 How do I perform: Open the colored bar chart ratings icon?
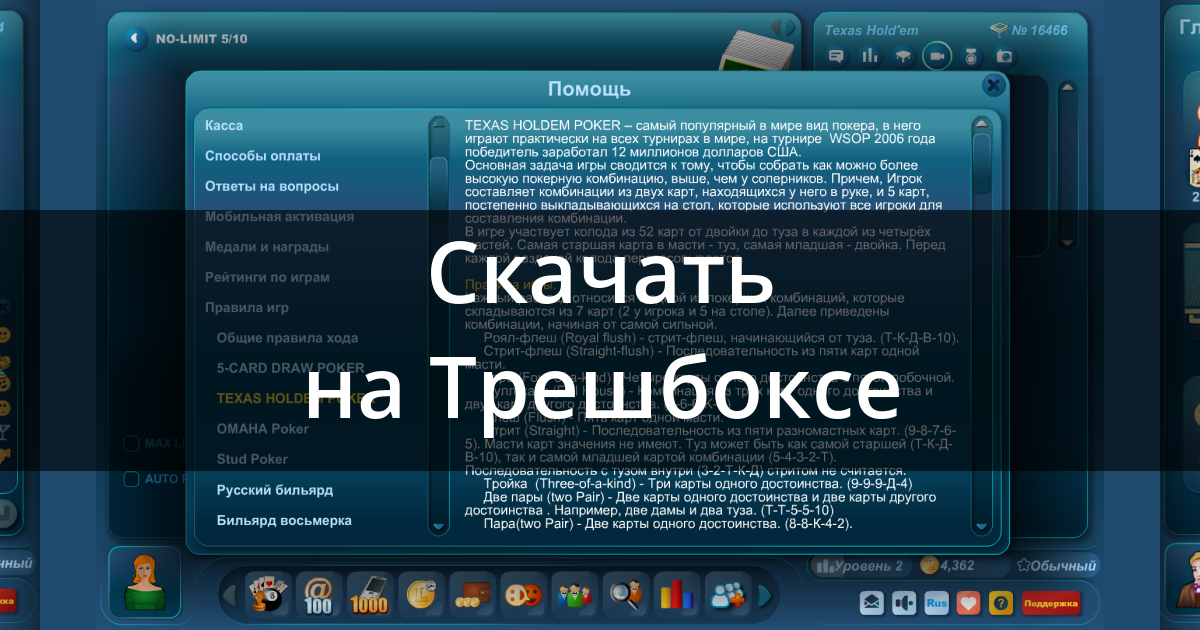click(x=676, y=595)
